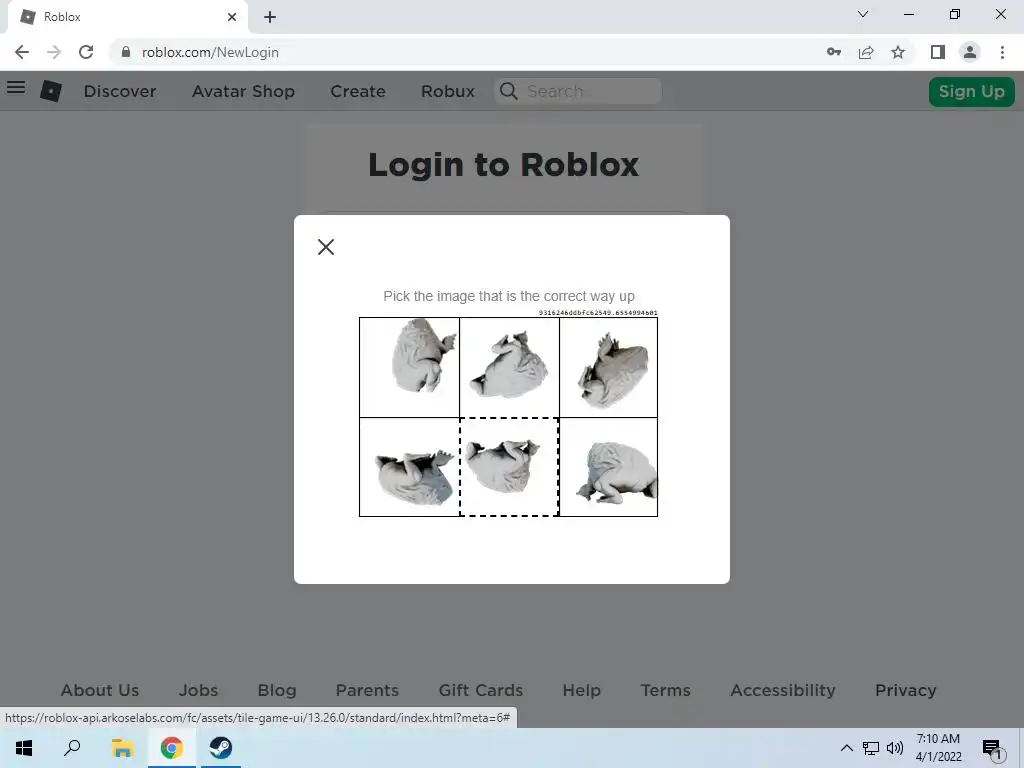Select the Roblox browser tab
The height and width of the screenshot is (768, 1024).
(x=127, y=17)
